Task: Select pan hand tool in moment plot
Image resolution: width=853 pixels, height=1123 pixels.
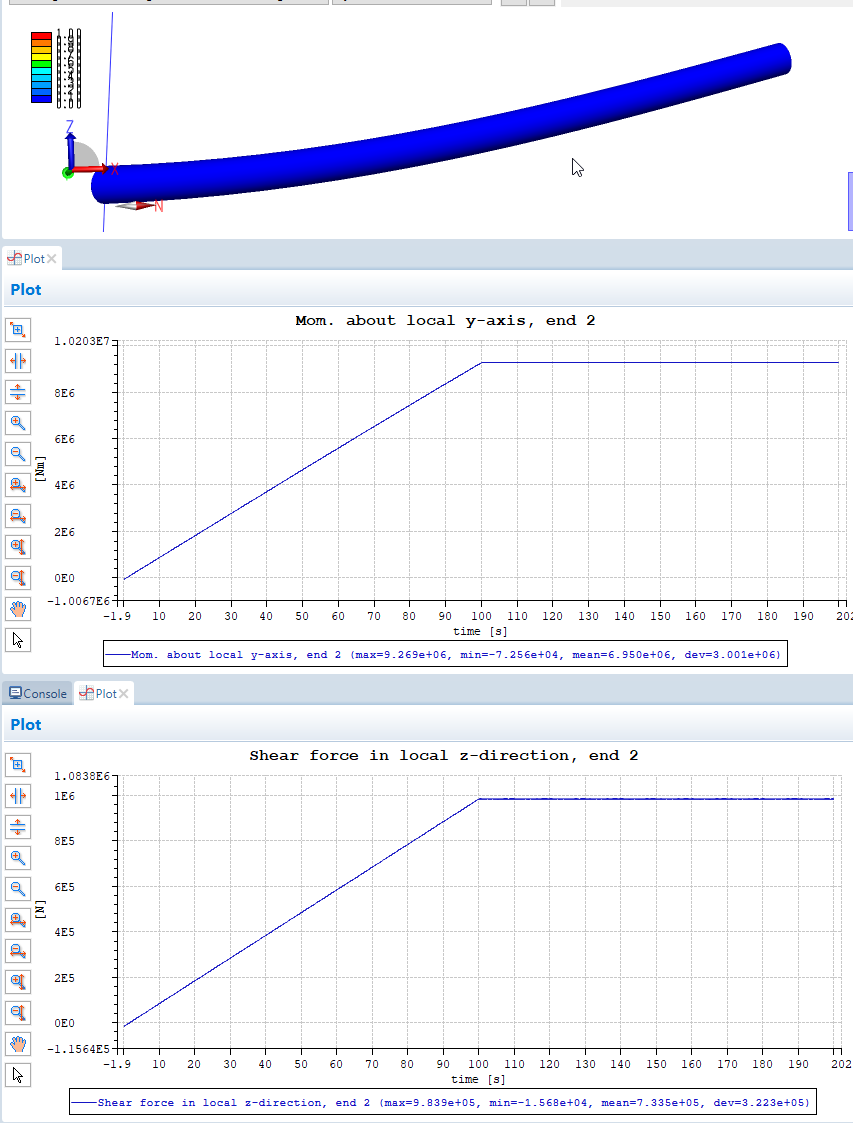Action: pos(18,609)
